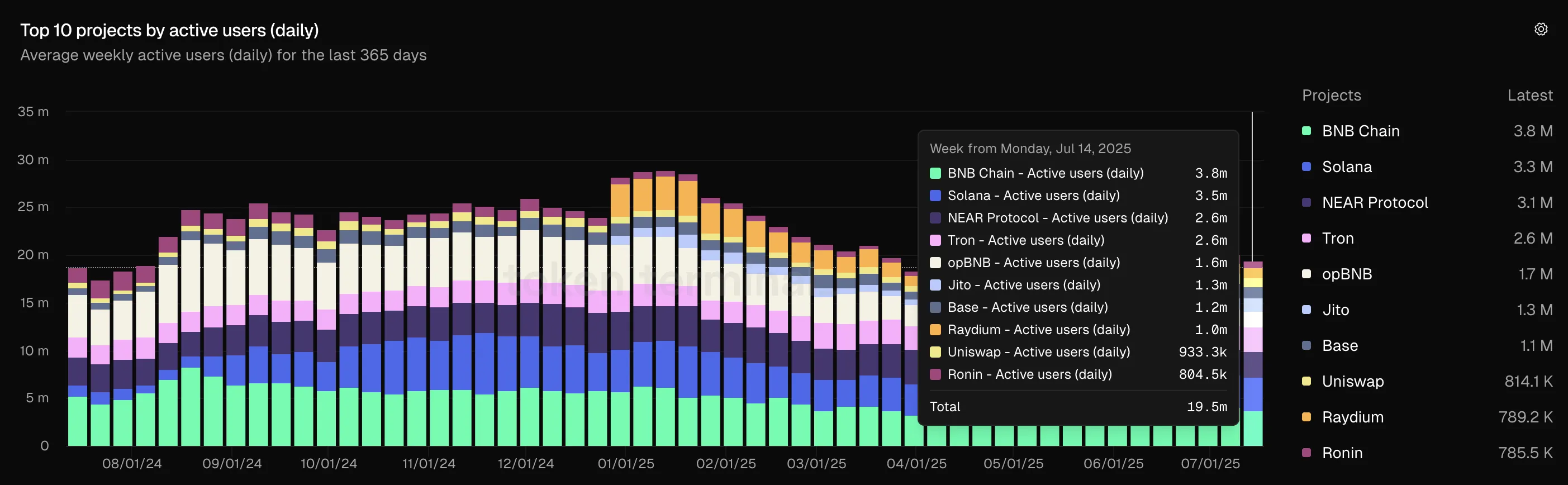The width and height of the screenshot is (1568, 485).
Task: Click the 20 m y-axis label
Action: click(33, 255)
